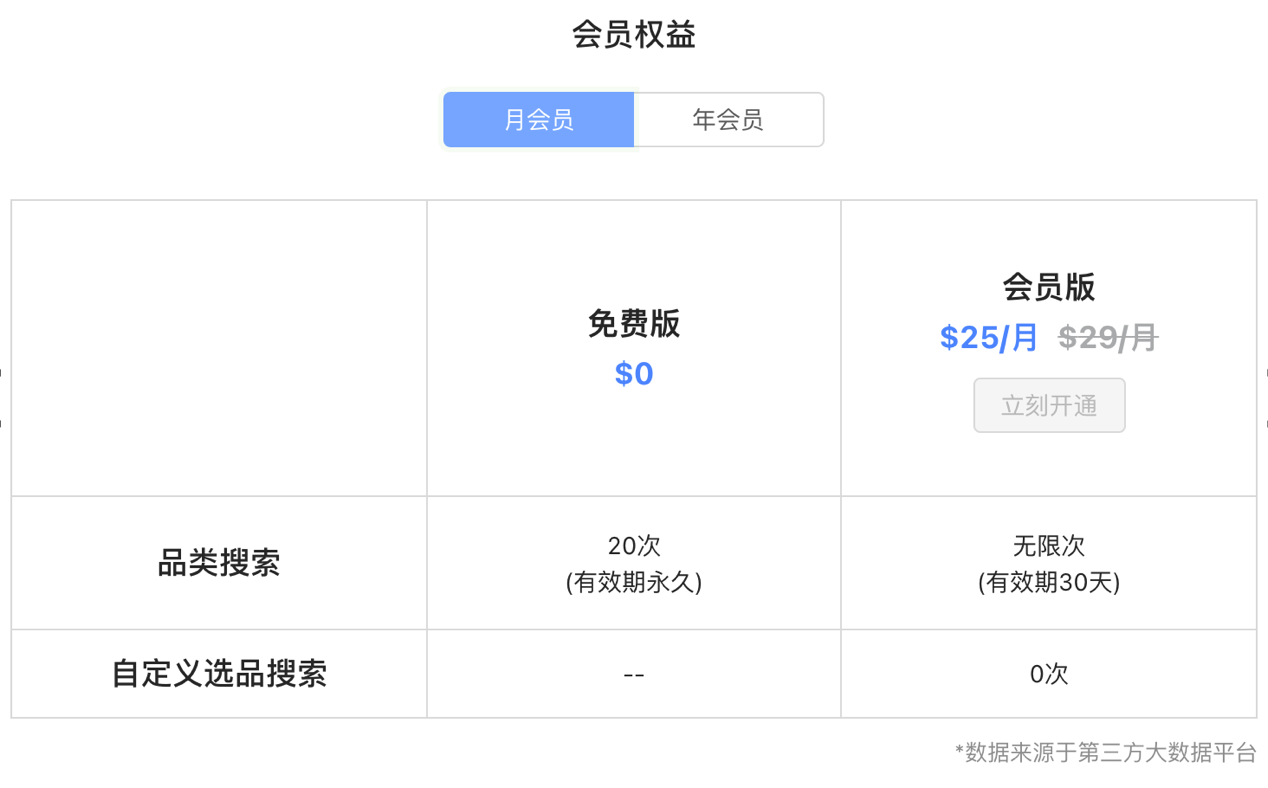Click the 有效期30天 validity note
1268x788 pixels.
pyautogui.click(x=1048, y=580)
